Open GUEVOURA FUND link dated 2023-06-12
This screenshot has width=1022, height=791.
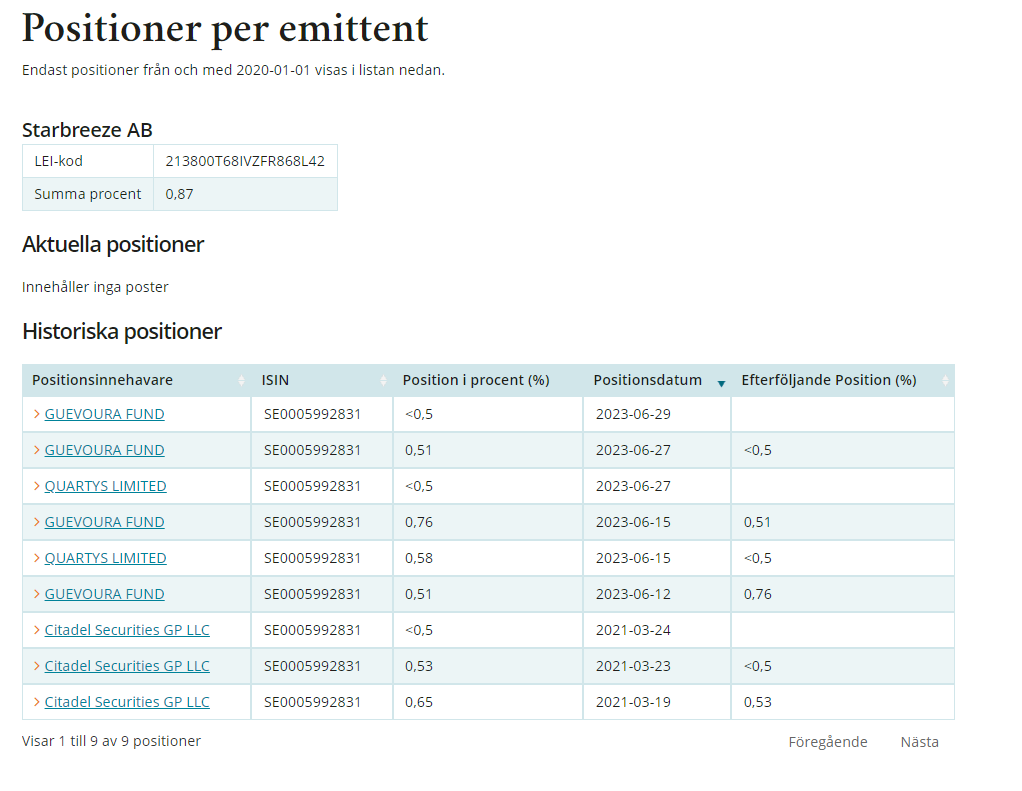tap(104, 594)
